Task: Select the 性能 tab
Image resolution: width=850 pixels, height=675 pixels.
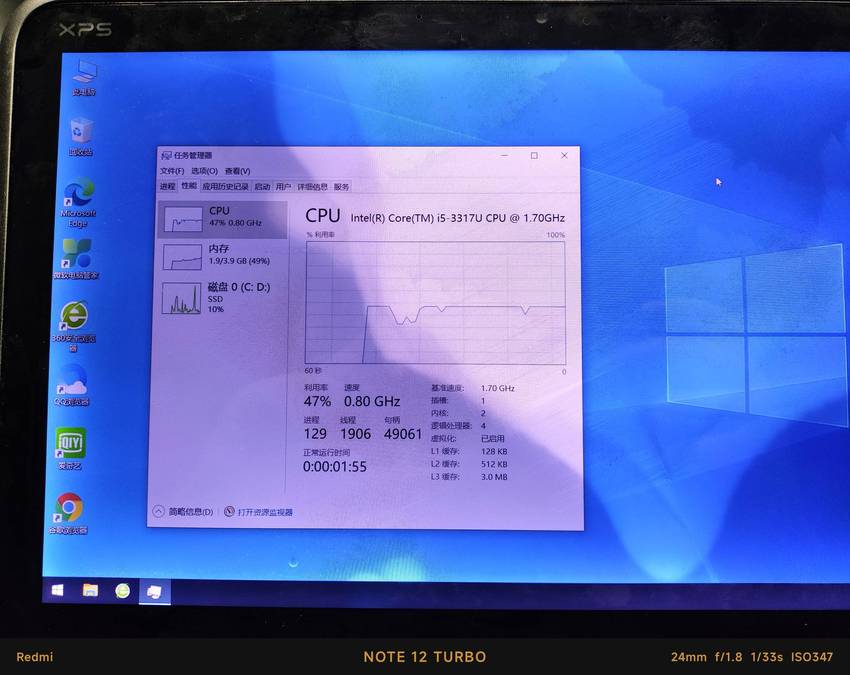Action: coord(189,186)
